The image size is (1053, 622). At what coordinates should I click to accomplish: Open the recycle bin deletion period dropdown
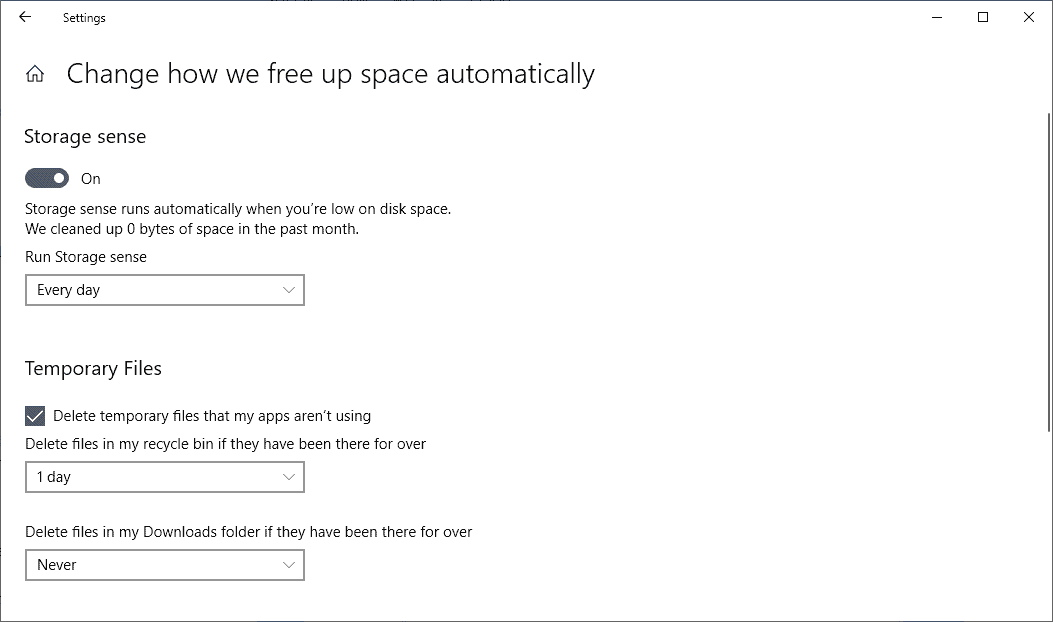pyautogui.click(x=164, y=477)
